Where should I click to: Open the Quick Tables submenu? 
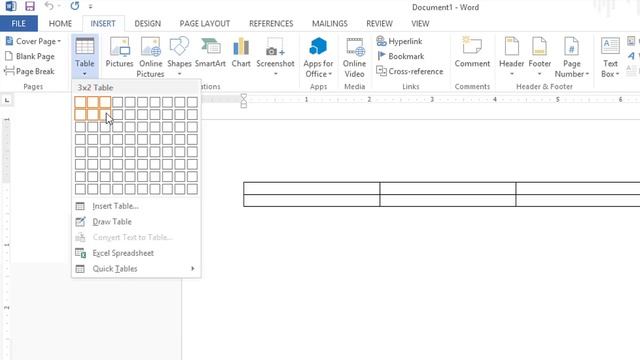coord(136,269)
